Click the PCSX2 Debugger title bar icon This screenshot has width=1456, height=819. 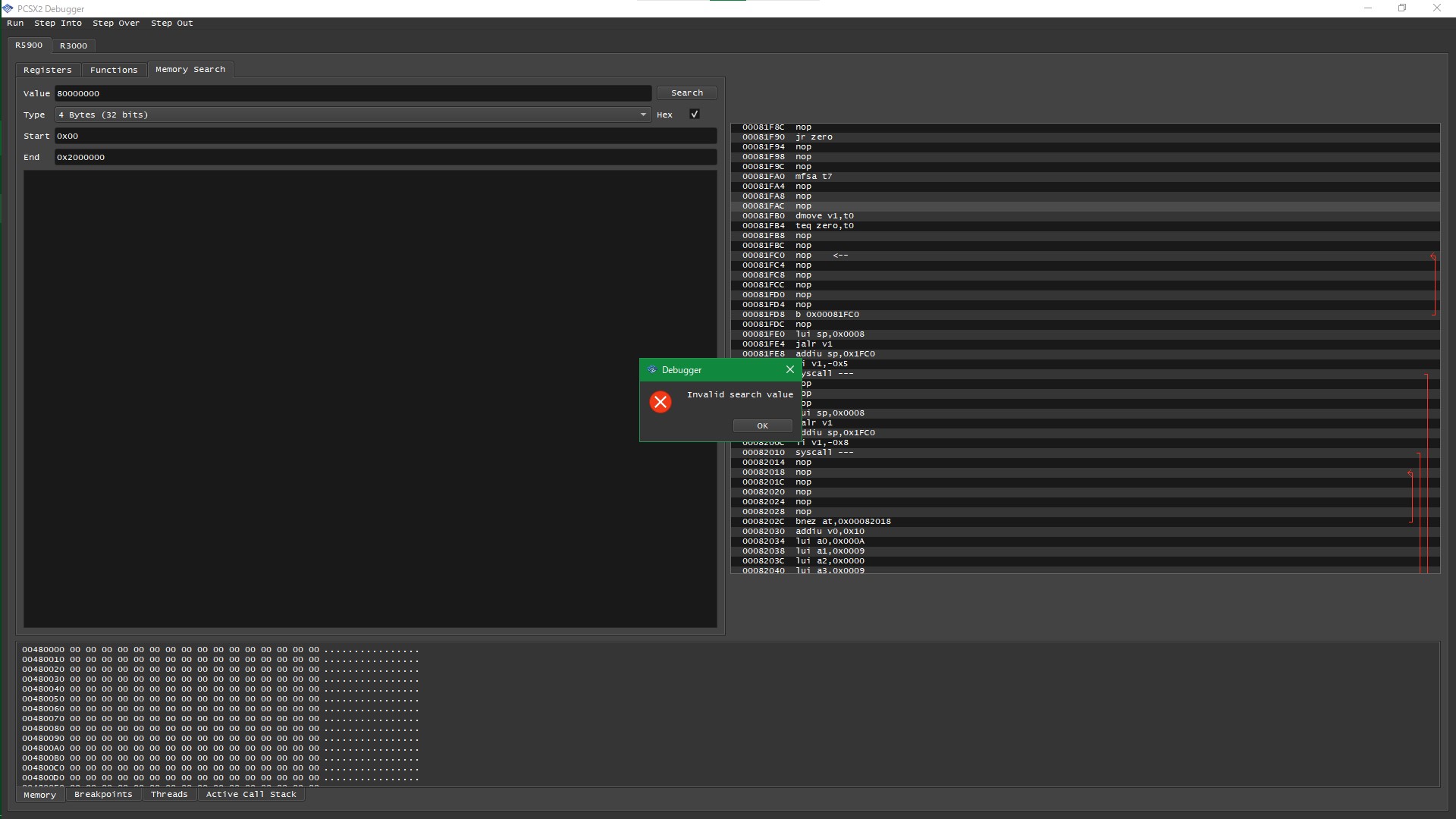coord(8,8)
